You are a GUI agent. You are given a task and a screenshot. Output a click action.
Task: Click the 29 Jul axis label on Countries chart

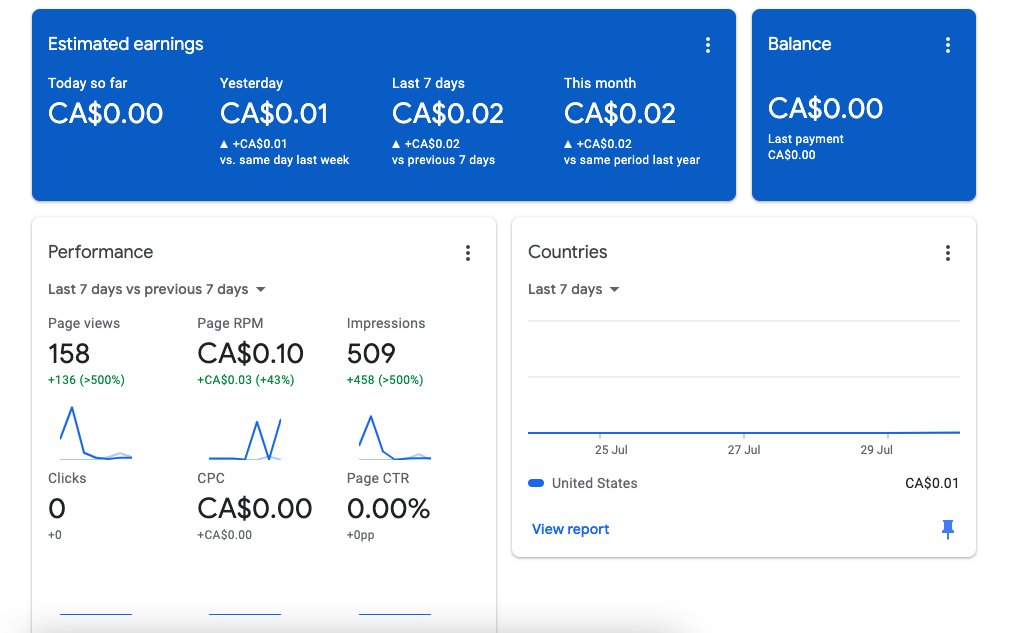[x=876, y=450]
